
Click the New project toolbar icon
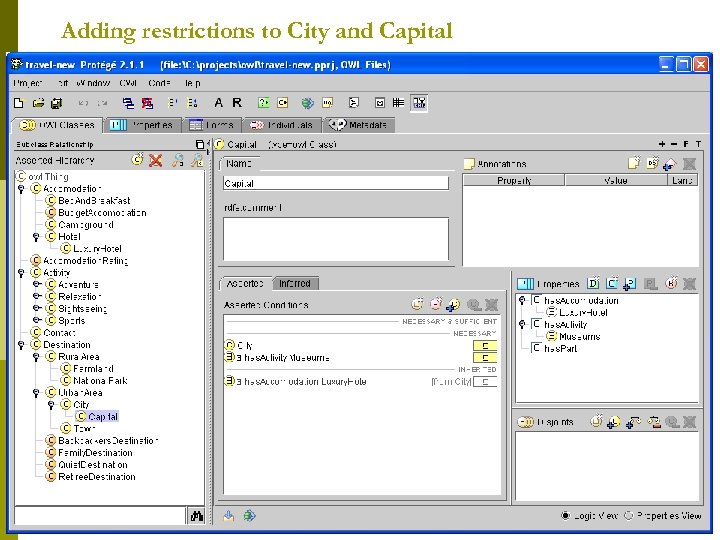[x=19, y=103]
